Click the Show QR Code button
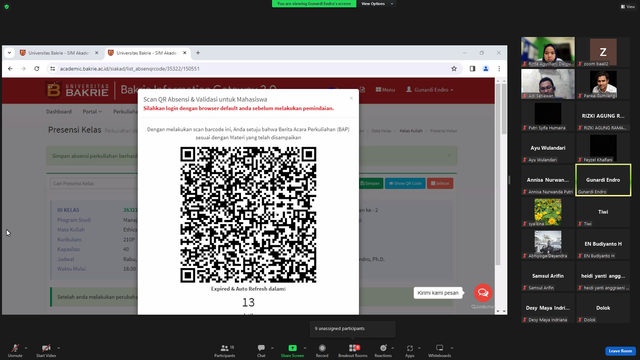640x360 pixels. 405,183
